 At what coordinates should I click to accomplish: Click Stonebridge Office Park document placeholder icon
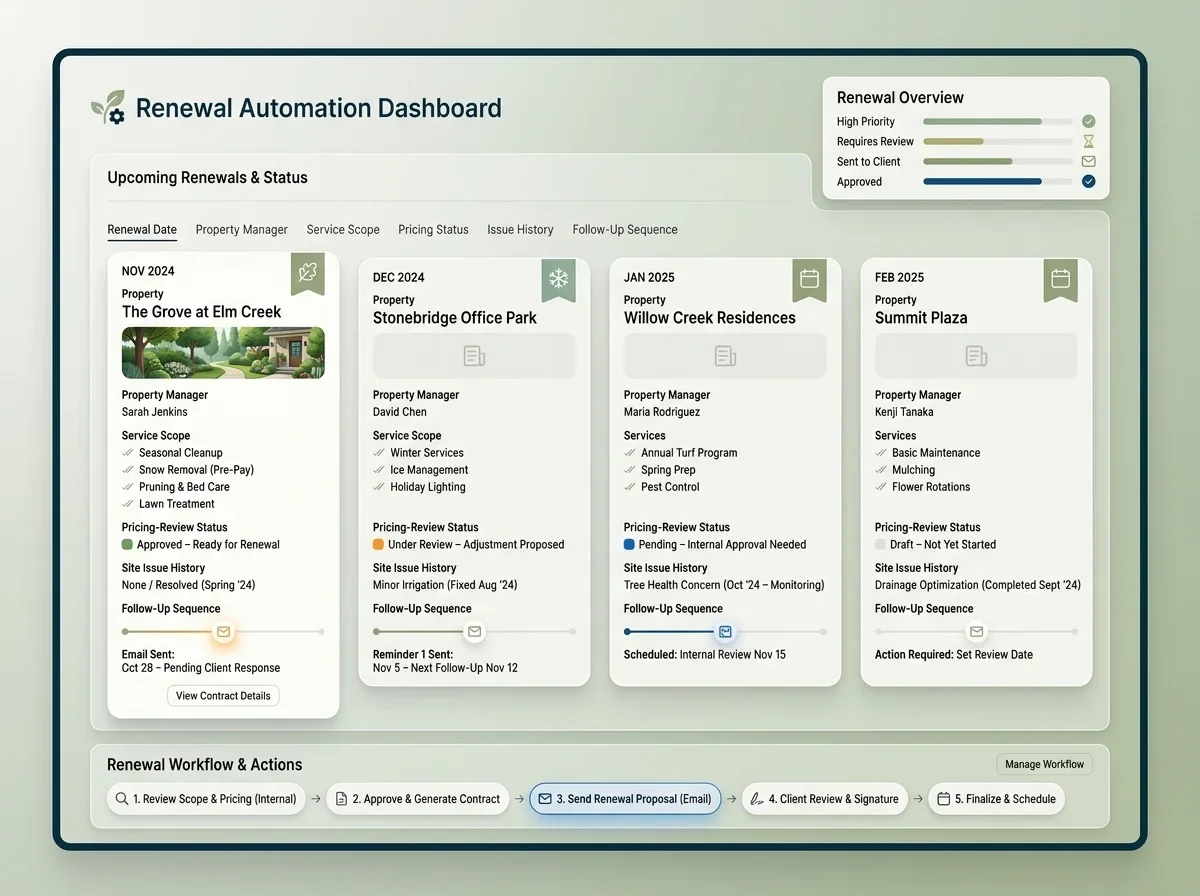(474, 356)
